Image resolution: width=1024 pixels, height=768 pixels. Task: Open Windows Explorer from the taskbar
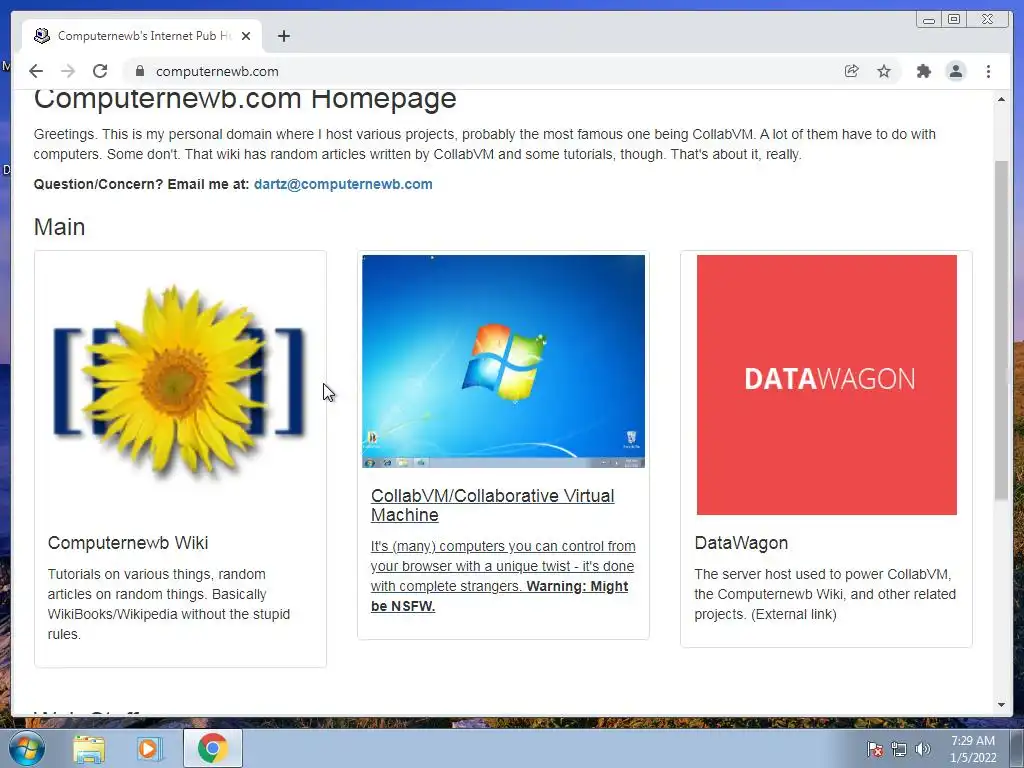[x=89, y=748]
